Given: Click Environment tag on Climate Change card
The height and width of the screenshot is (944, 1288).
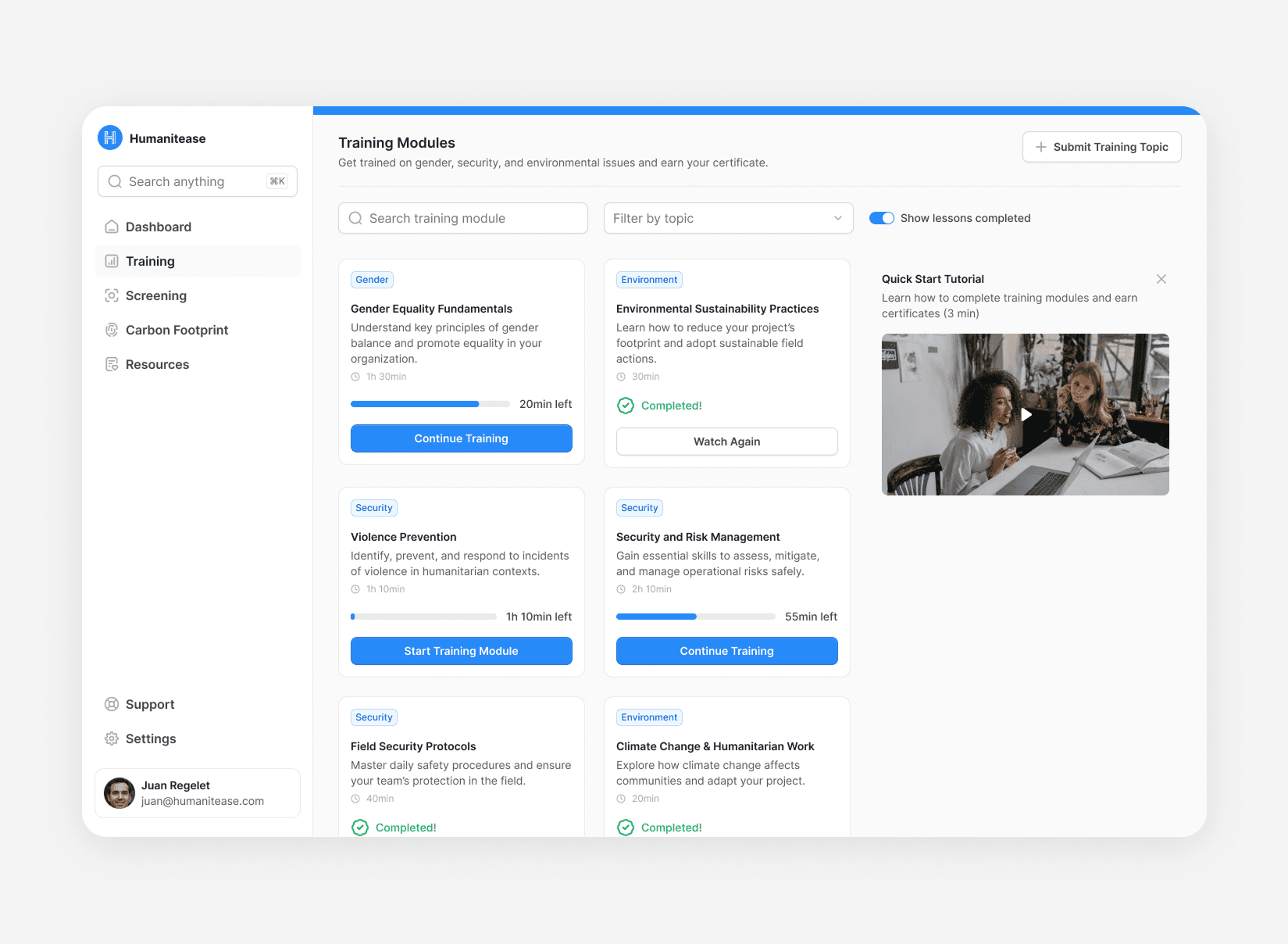Looking at the screenshot, I should (x=649, y=717).
